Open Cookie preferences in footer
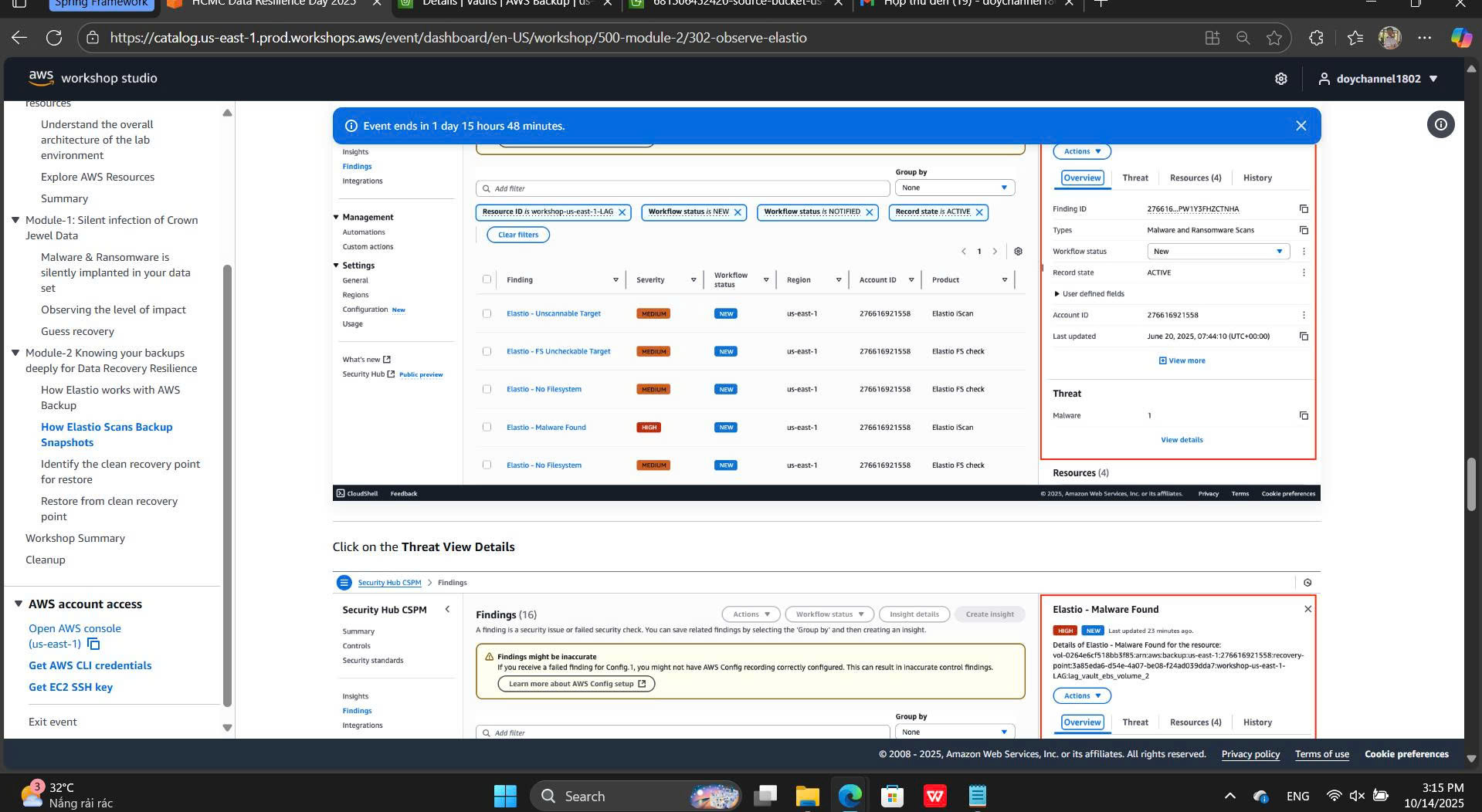This screenshot has width=1482, height=812. (x=1406, y=754)
